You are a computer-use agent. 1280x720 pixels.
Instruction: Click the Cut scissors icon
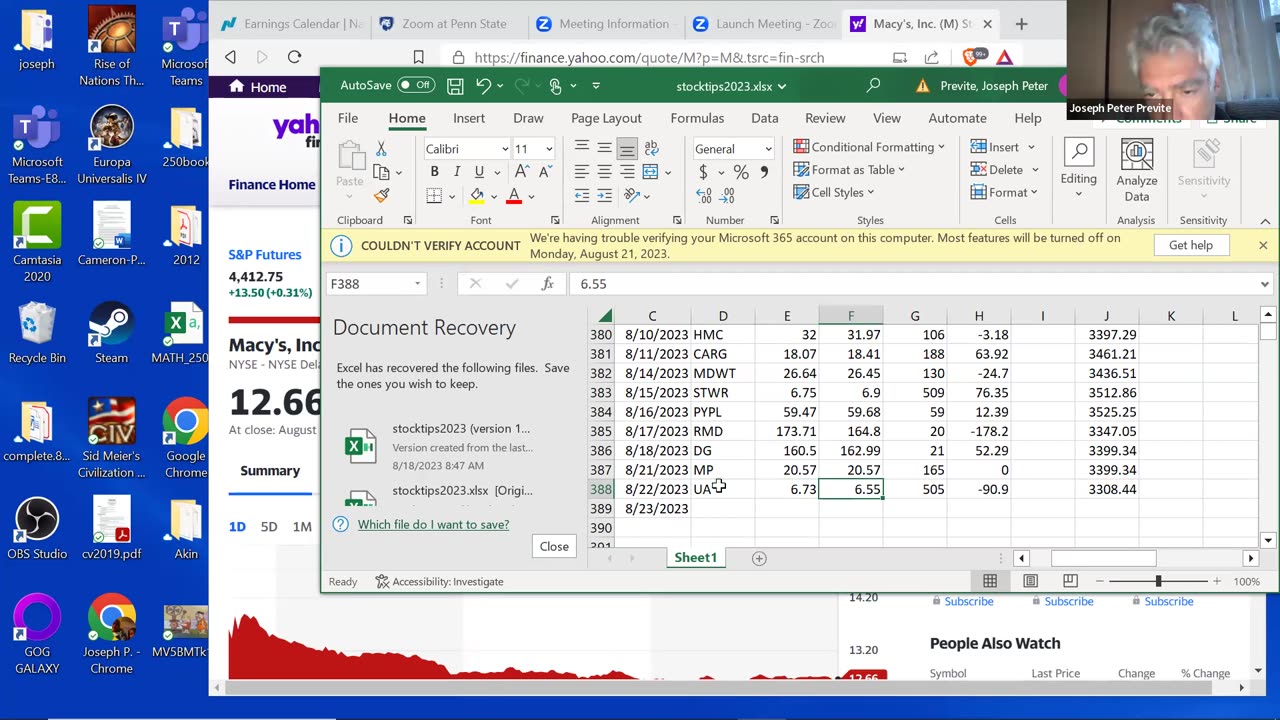[x=381, y=149]
